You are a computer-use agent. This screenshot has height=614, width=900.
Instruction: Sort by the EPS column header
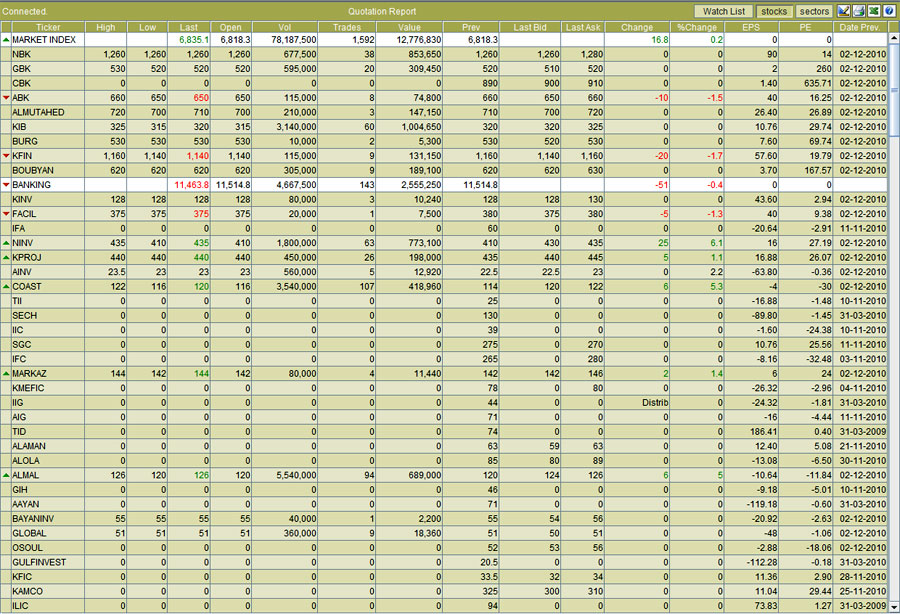coord(751,27)
